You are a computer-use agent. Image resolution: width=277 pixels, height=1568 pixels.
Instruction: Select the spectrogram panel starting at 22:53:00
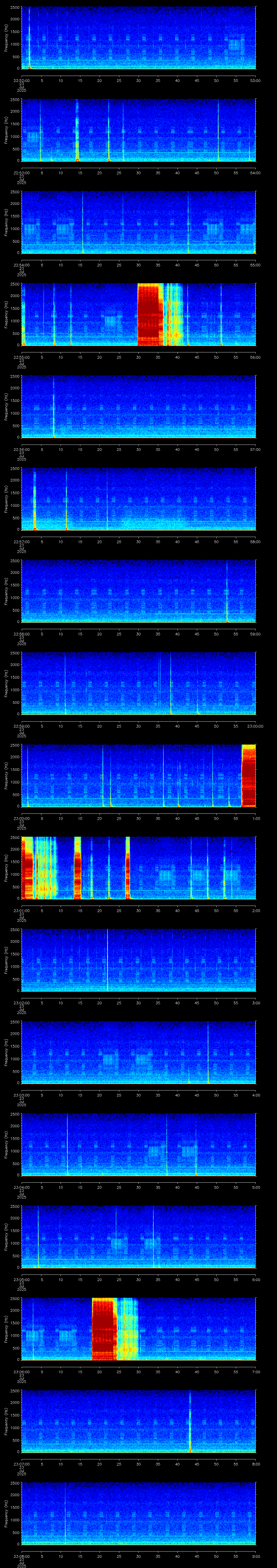139,130
